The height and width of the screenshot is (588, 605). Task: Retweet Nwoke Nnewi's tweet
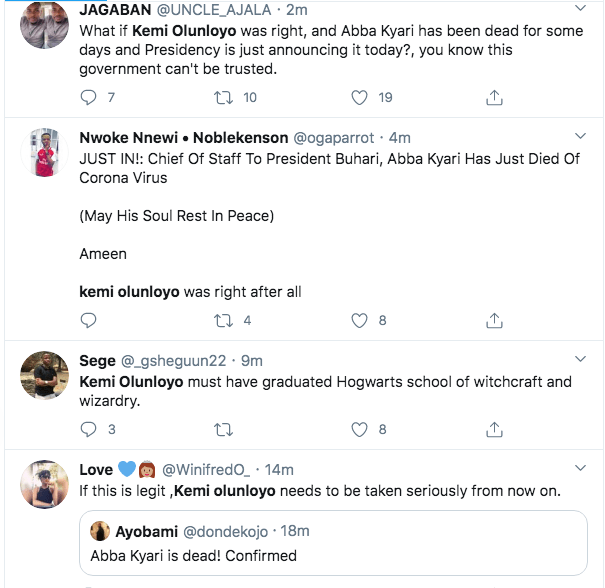(x=225, y=321)
